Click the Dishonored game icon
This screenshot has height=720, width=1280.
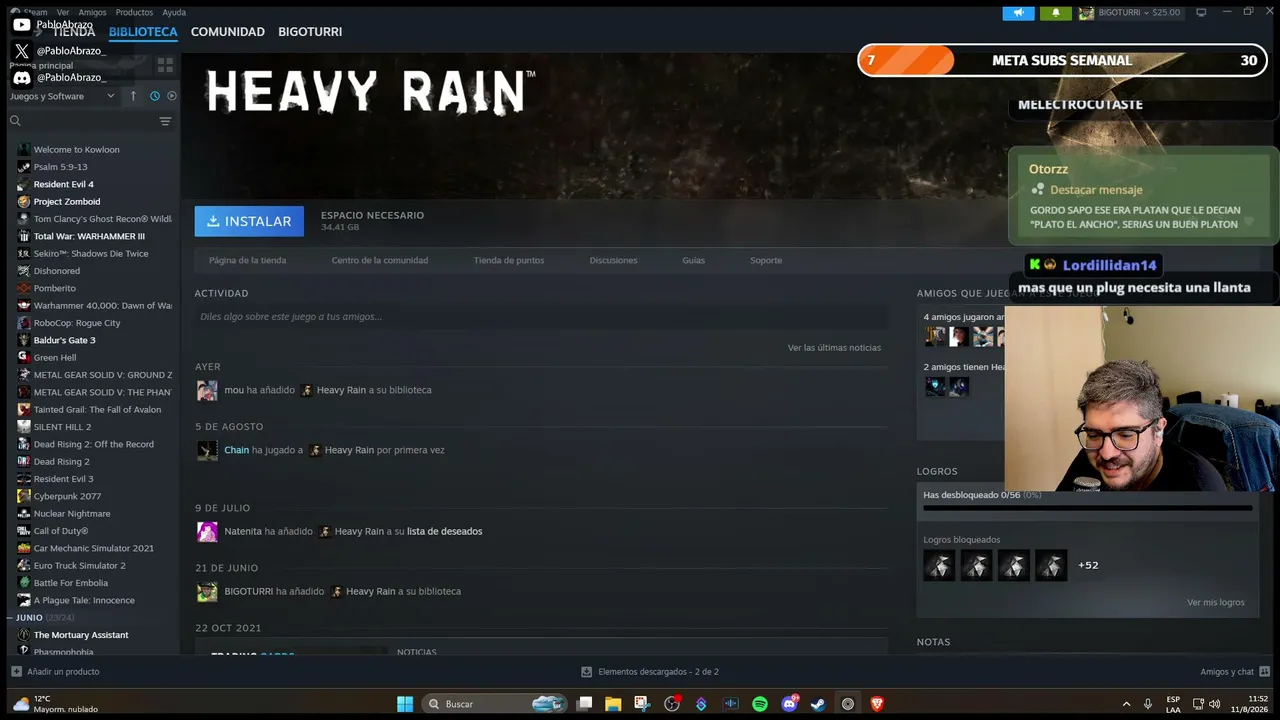point(24,271)
